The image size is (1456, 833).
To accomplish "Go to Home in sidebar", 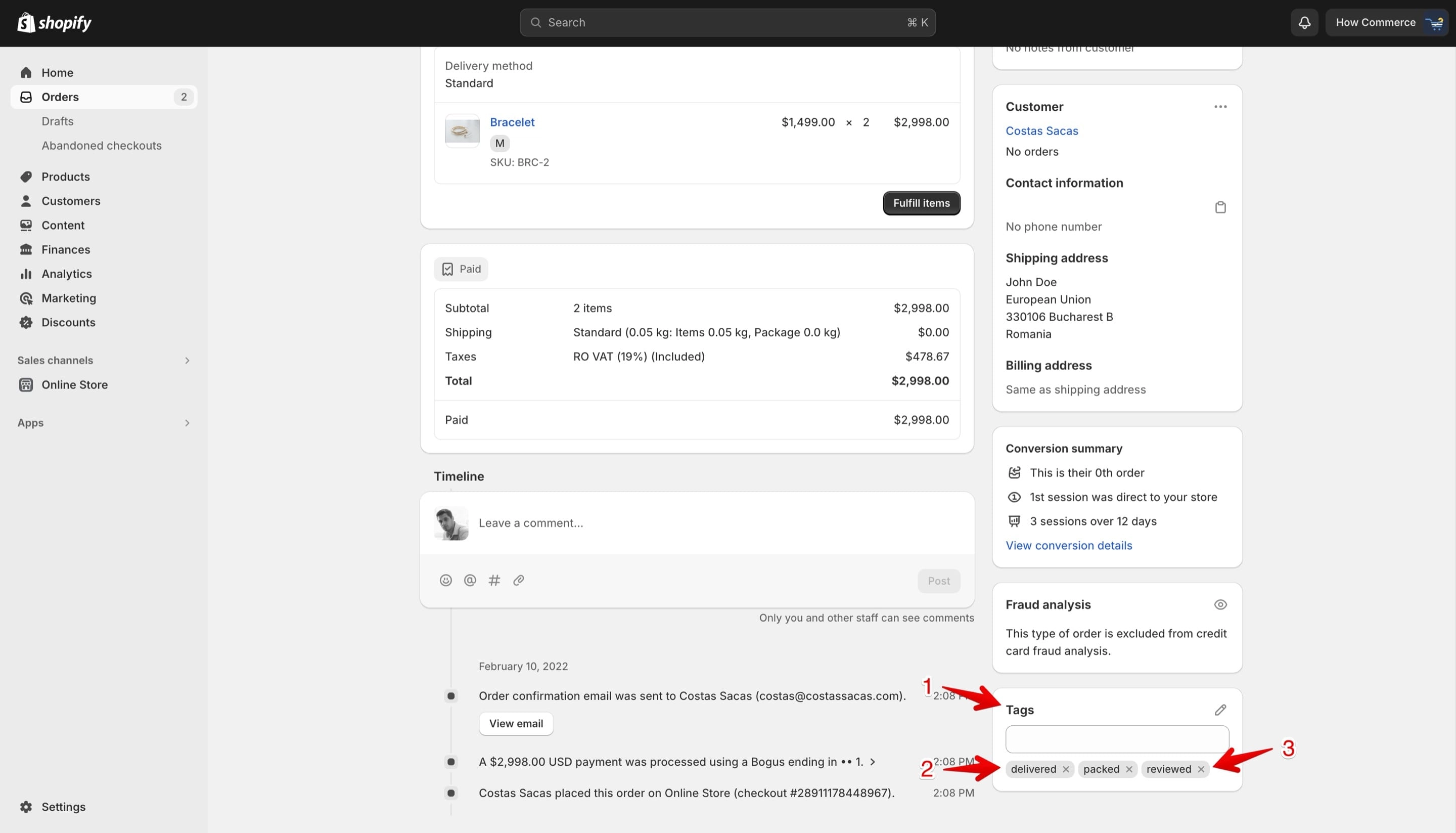I will coord(57,73).
